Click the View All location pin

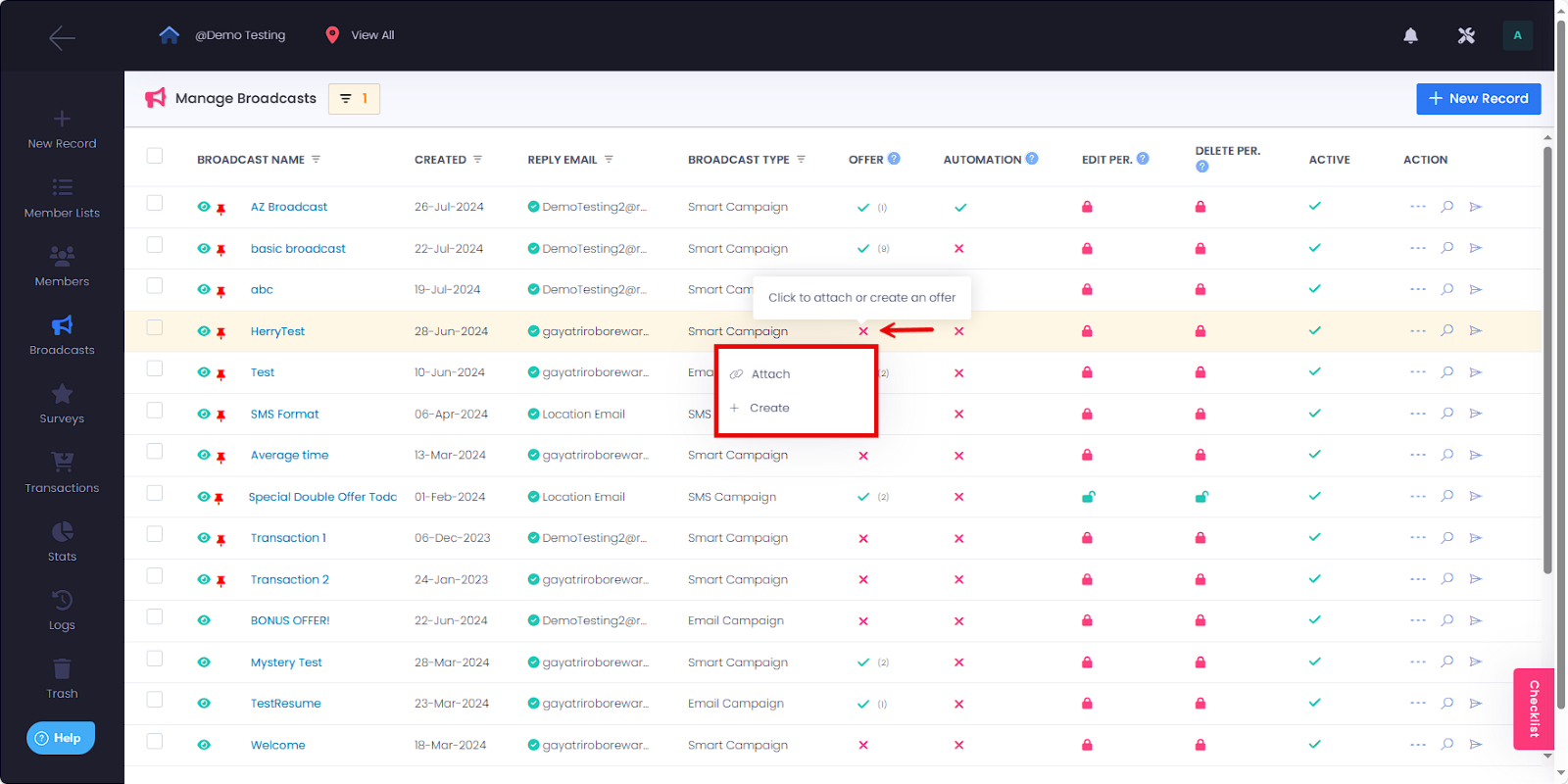pos(332,35)
